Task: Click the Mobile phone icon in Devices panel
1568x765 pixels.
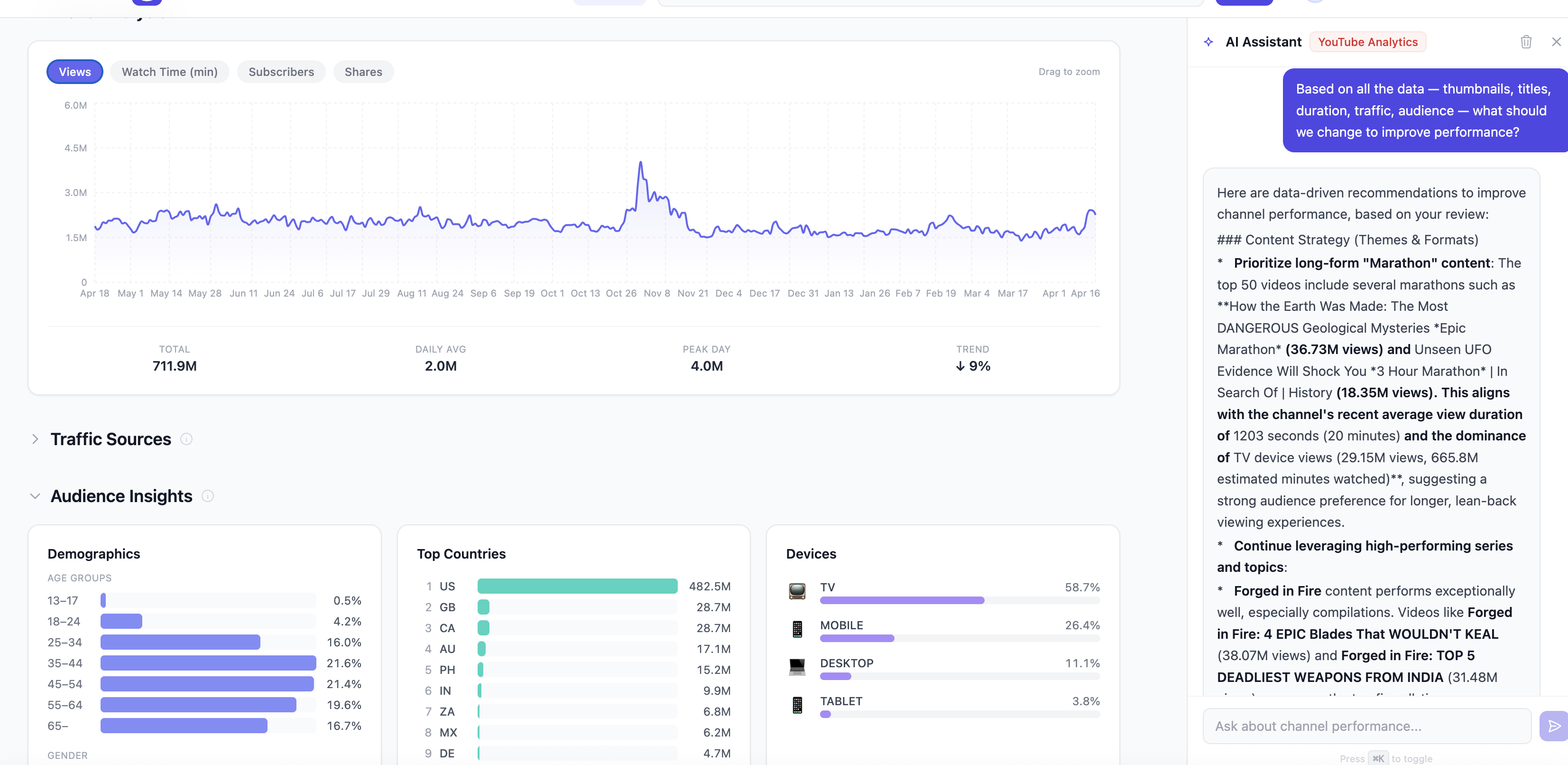Action: pyautogui.click(x=798, y=629)
